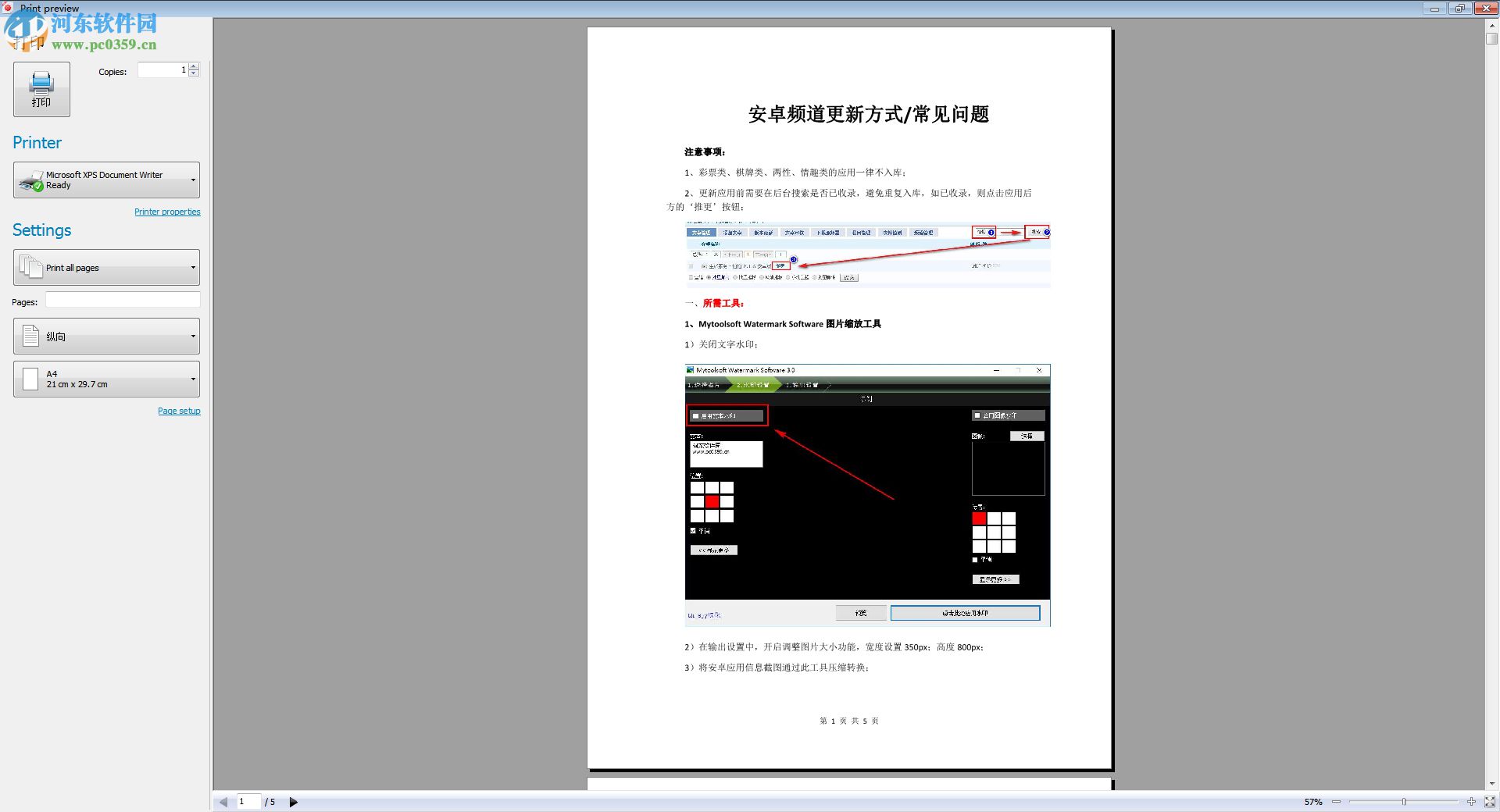Viewport: 1500px width, 812px height.
Task: Click the 打印 print icon button
Action: coord(41,88)
